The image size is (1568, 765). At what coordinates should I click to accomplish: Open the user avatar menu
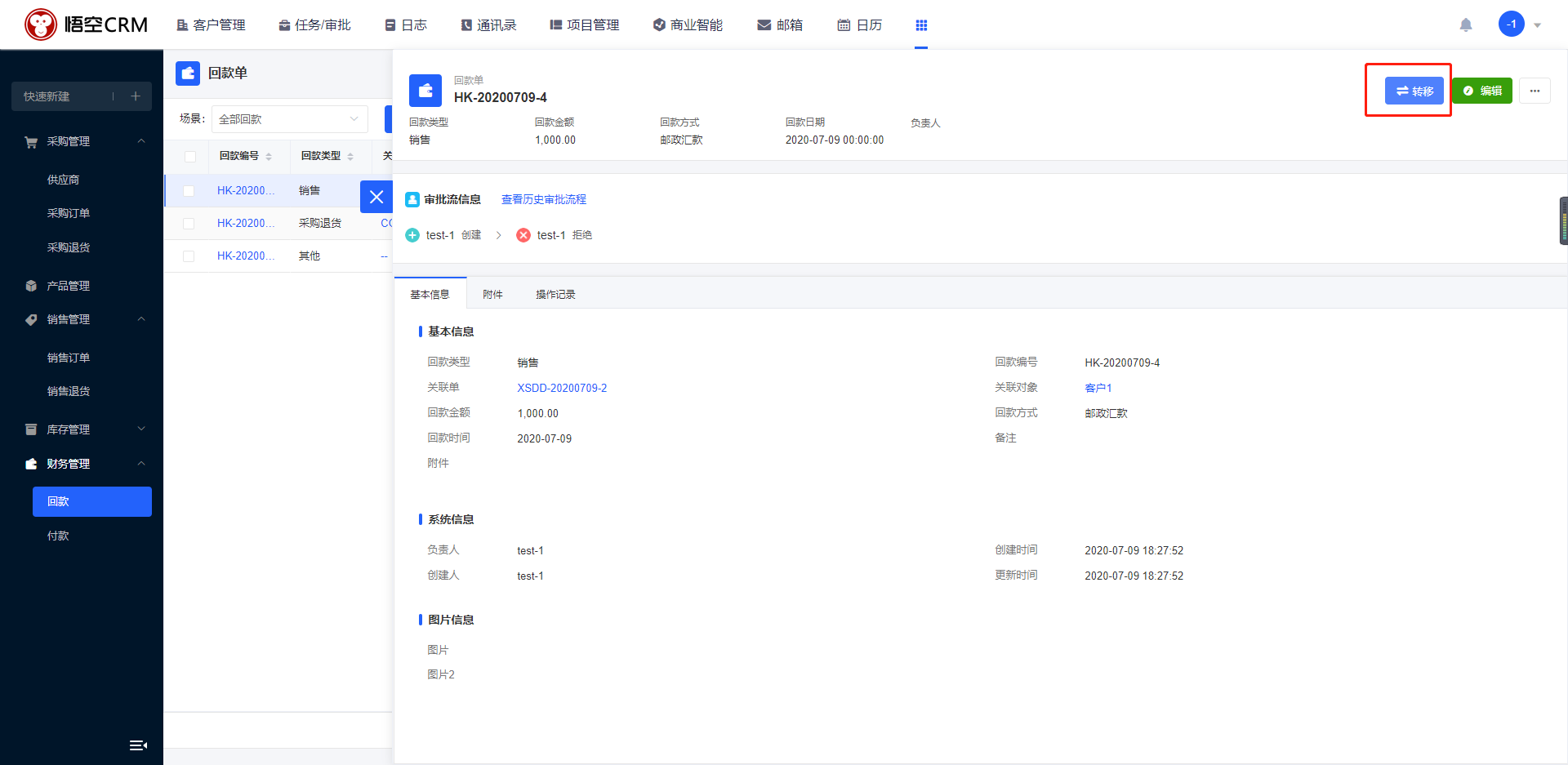click(1511, 24)
